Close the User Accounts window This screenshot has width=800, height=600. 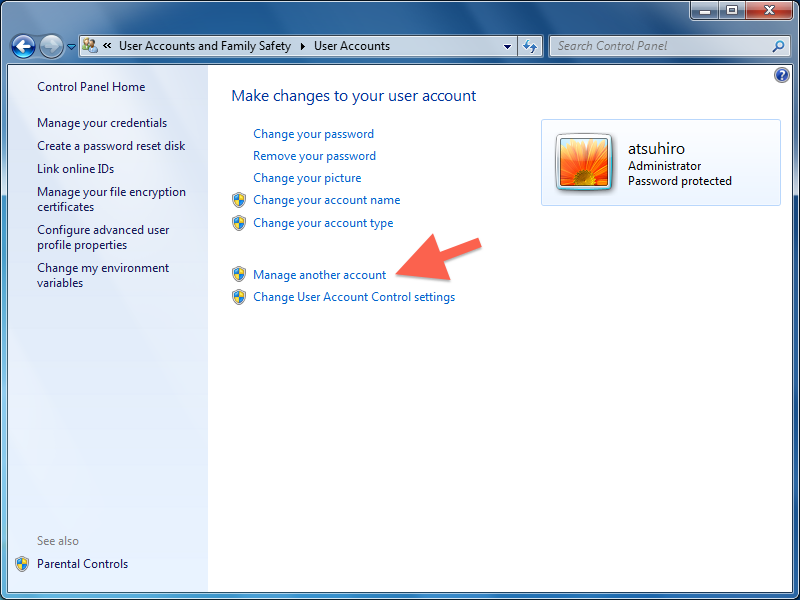(769, 10)
